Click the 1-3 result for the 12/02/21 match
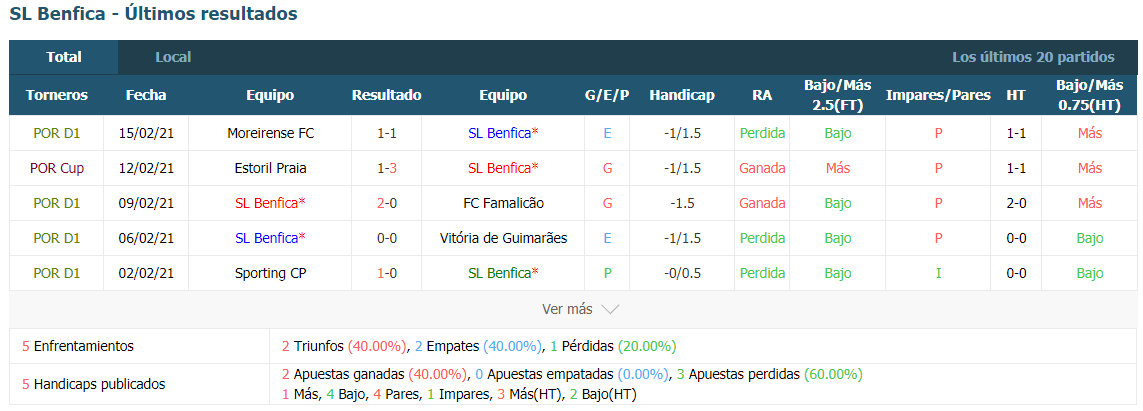 coord(386,168)
